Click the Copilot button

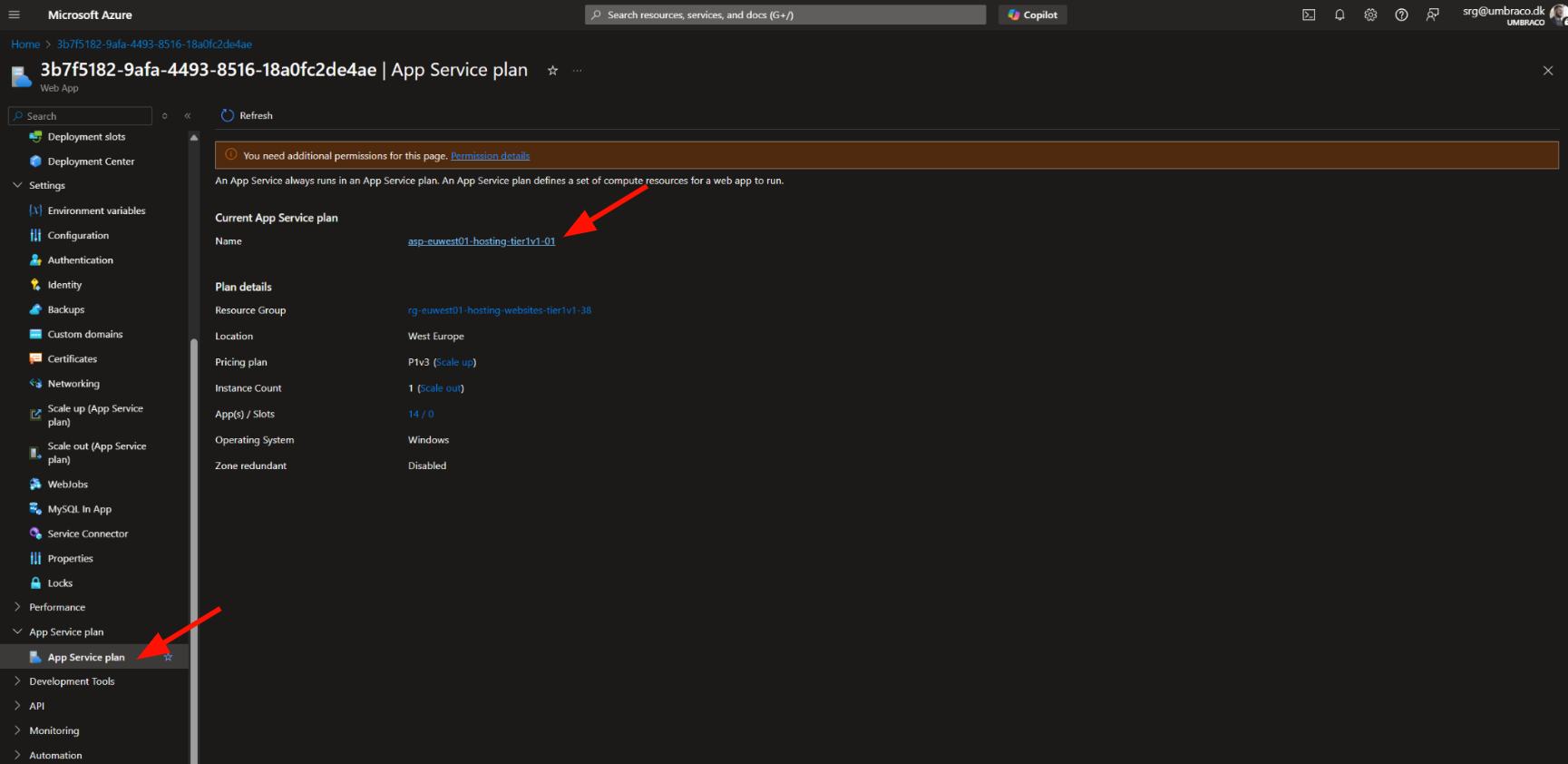(1032, 15)
